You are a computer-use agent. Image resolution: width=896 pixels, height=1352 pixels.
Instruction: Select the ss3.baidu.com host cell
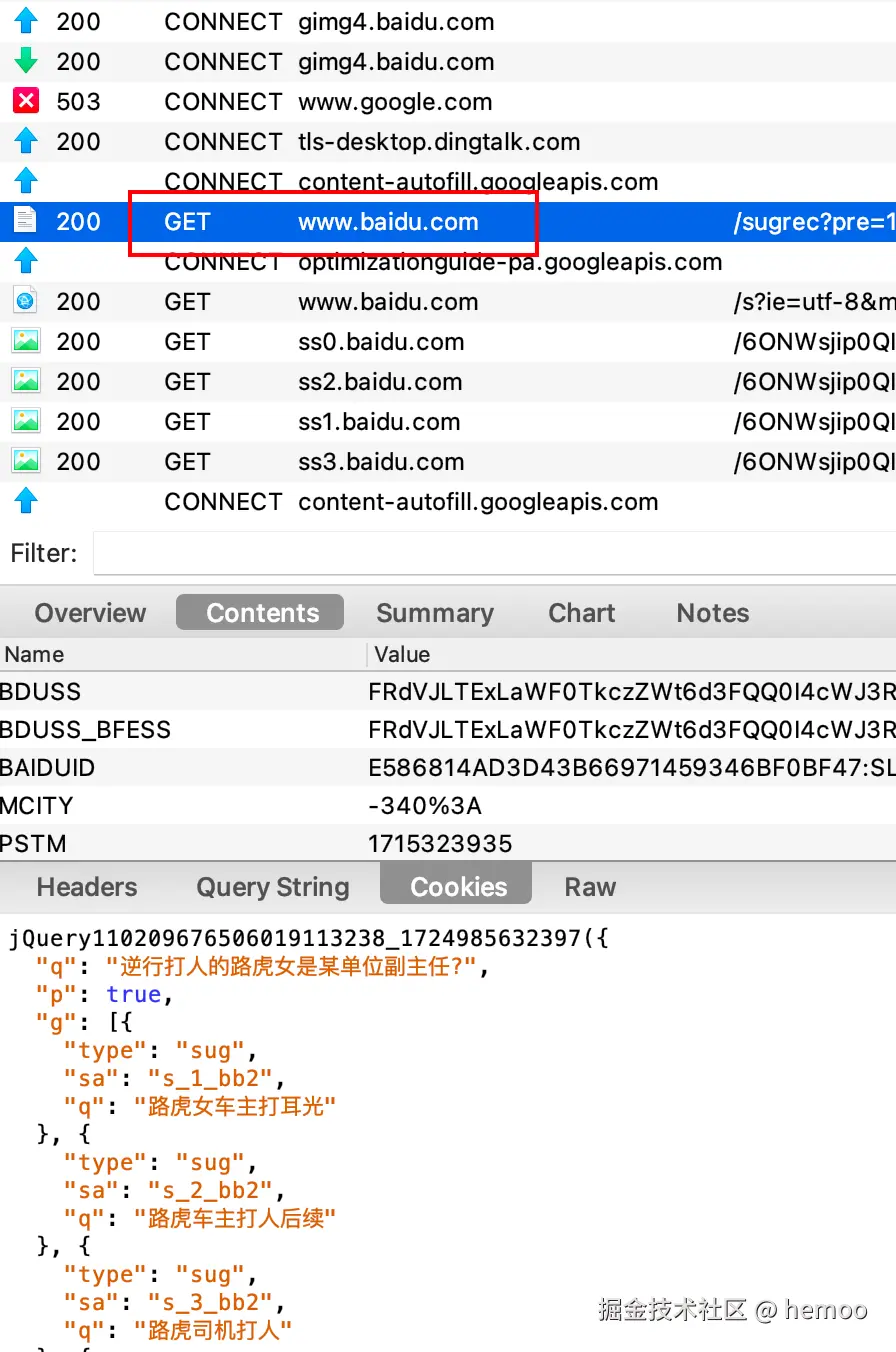coord(381,462)
